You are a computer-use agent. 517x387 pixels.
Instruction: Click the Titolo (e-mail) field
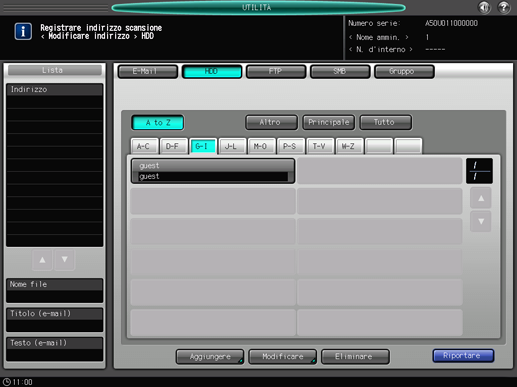click(55, 320)
